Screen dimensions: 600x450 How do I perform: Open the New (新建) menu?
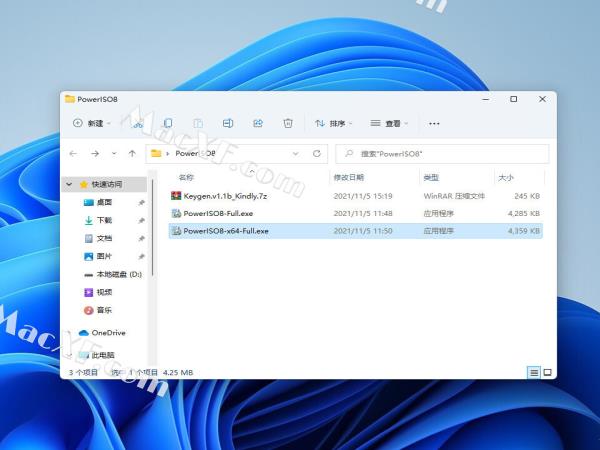[91, 123]
